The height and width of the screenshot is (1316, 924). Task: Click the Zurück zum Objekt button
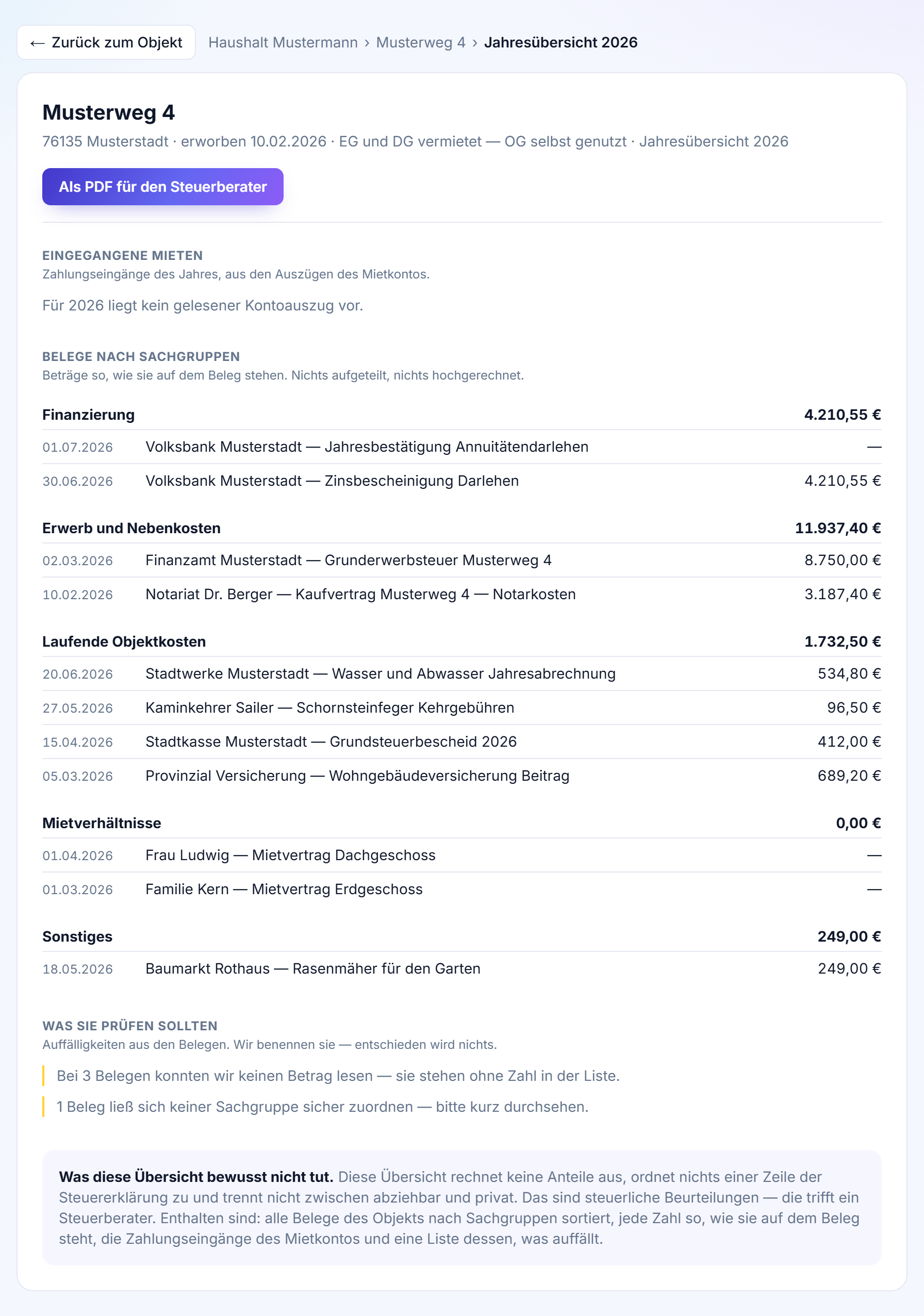[x=106, y=42]
